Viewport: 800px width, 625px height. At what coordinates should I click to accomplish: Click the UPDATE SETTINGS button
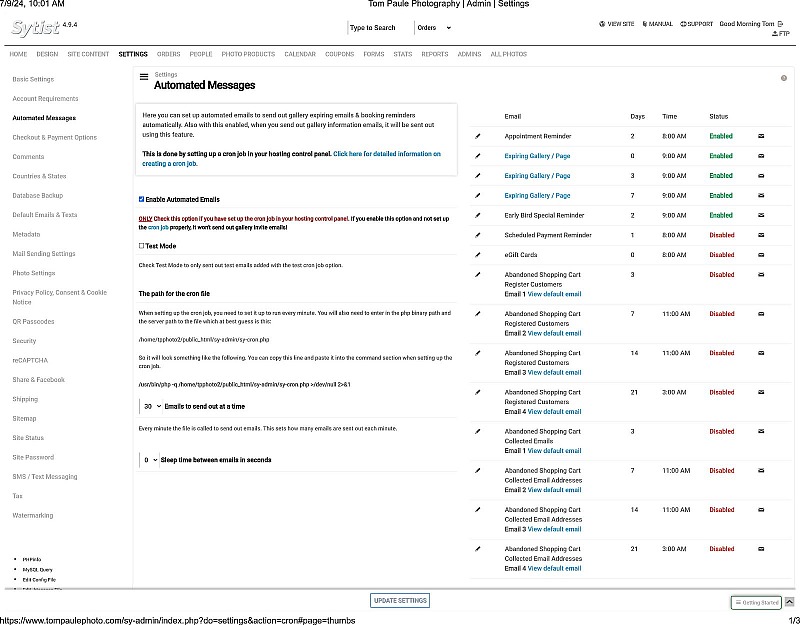[400, 601]
